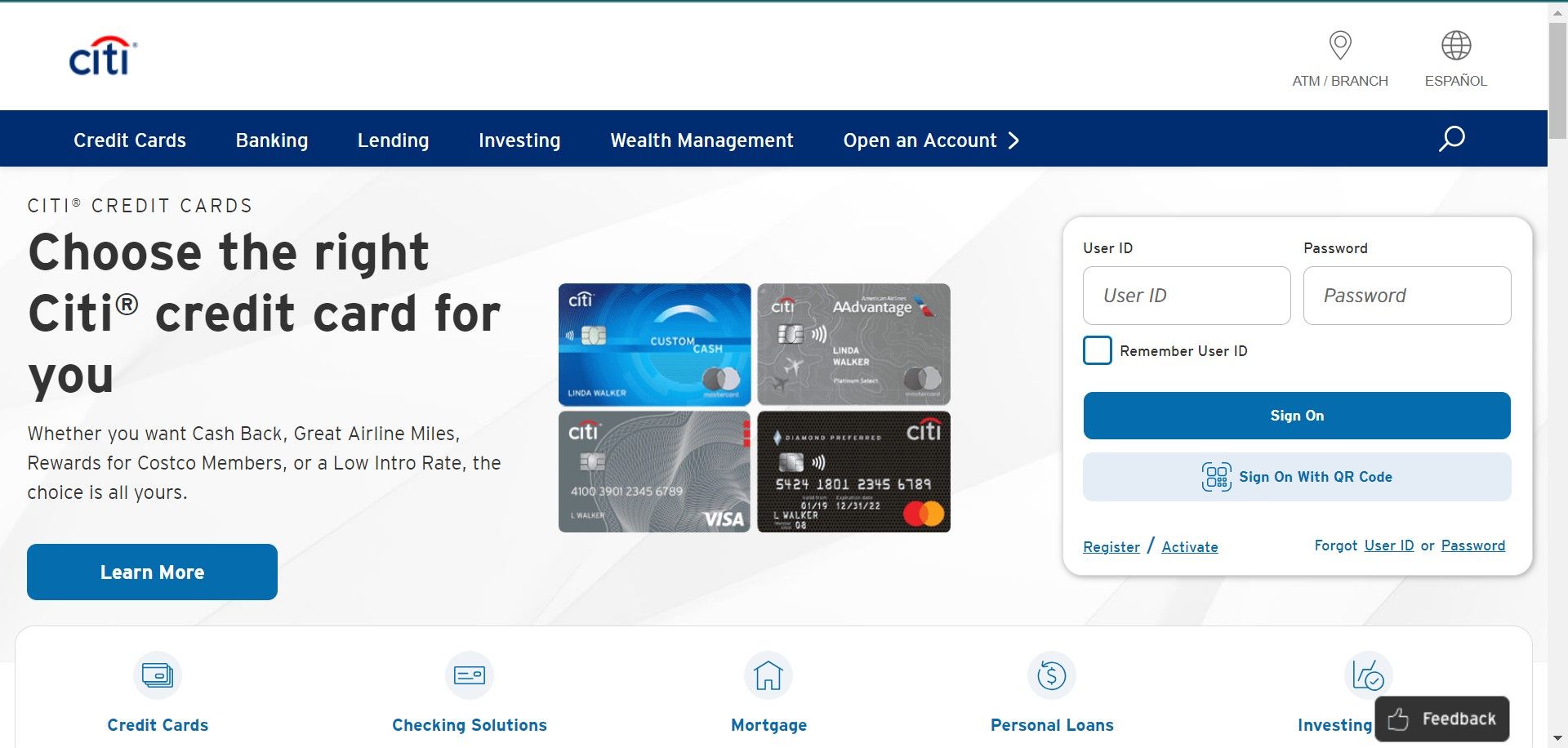Toggle the Remember User ID checkbox
Image resolution: width=1568 pixels, height=748 pixels.
coord(1098,350)
